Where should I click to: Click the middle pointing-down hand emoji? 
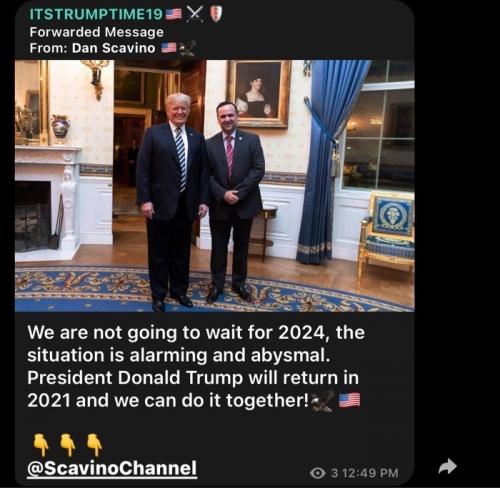(x=68, y=444)
